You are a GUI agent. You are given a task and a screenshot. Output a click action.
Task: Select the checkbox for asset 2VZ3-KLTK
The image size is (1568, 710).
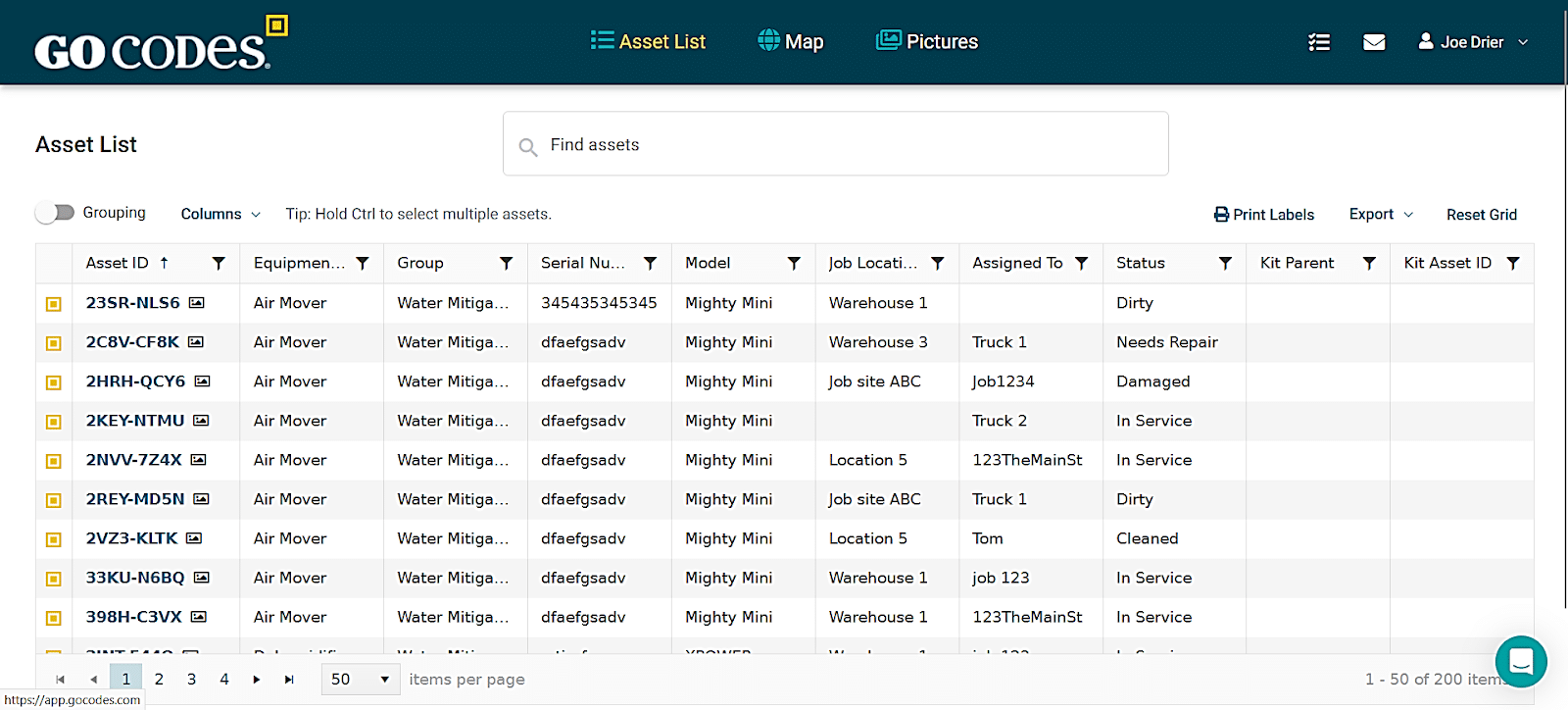(x=54, y=539)
